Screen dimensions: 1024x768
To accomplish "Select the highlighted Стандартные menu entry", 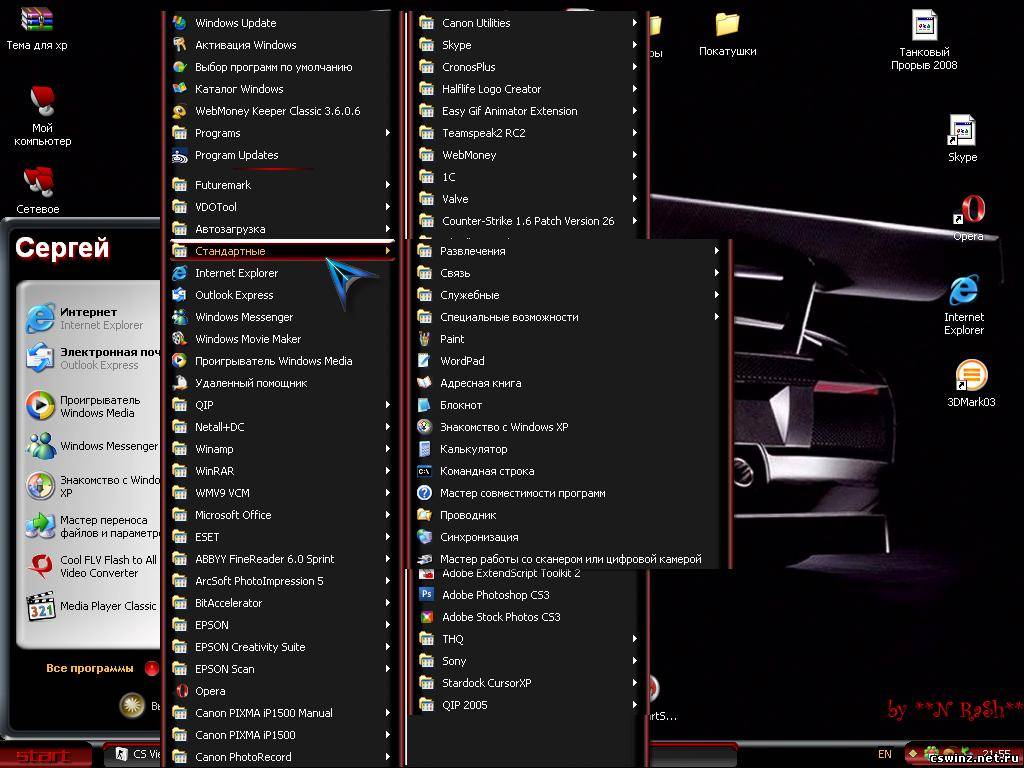I will pos(282,251).
